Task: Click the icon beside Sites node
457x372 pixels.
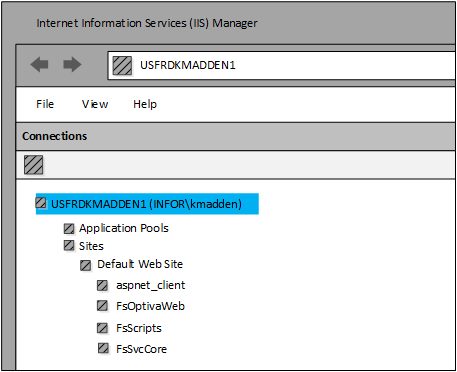Action: pos(69,246)
